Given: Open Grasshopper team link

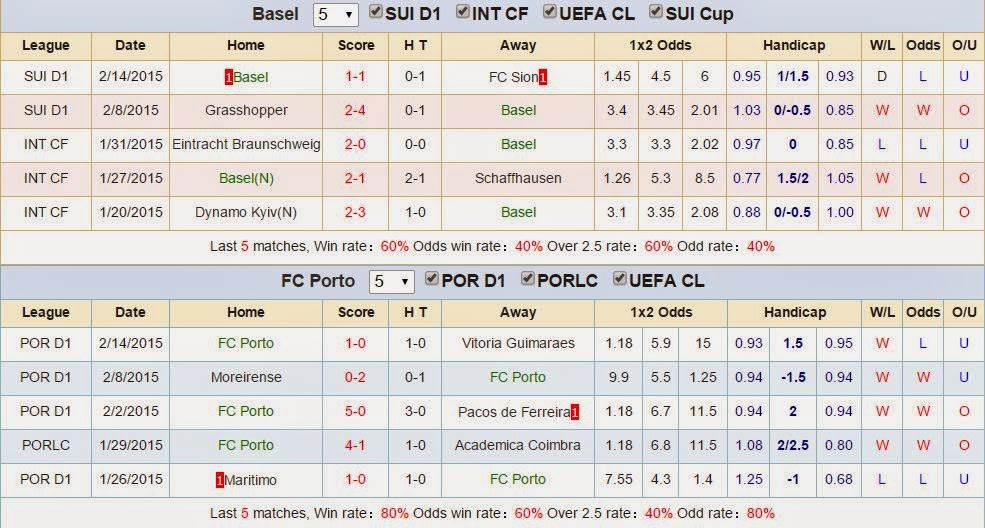Looking at the screenshot, I should [246, 110].
